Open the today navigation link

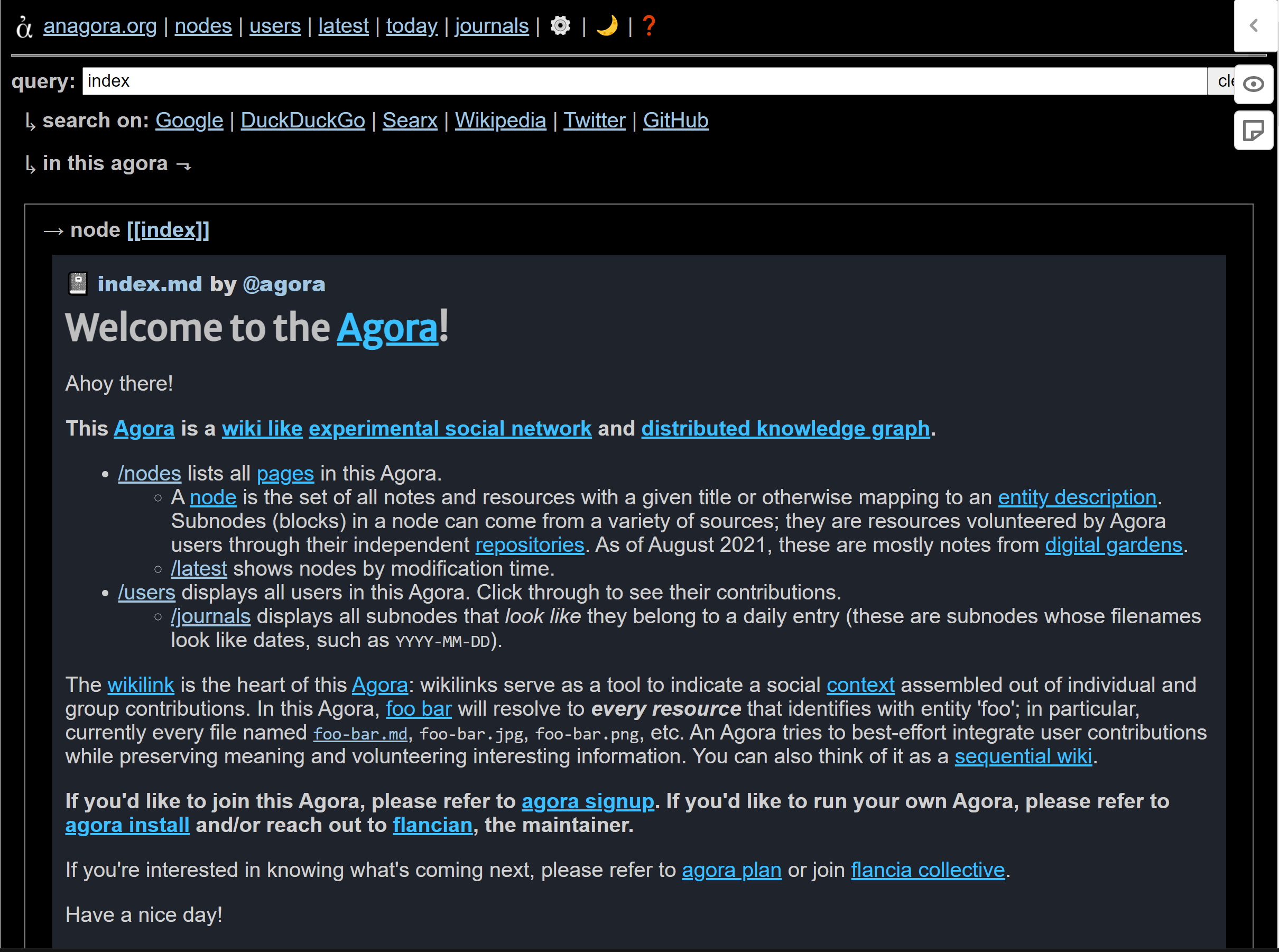tap(411, 26)
